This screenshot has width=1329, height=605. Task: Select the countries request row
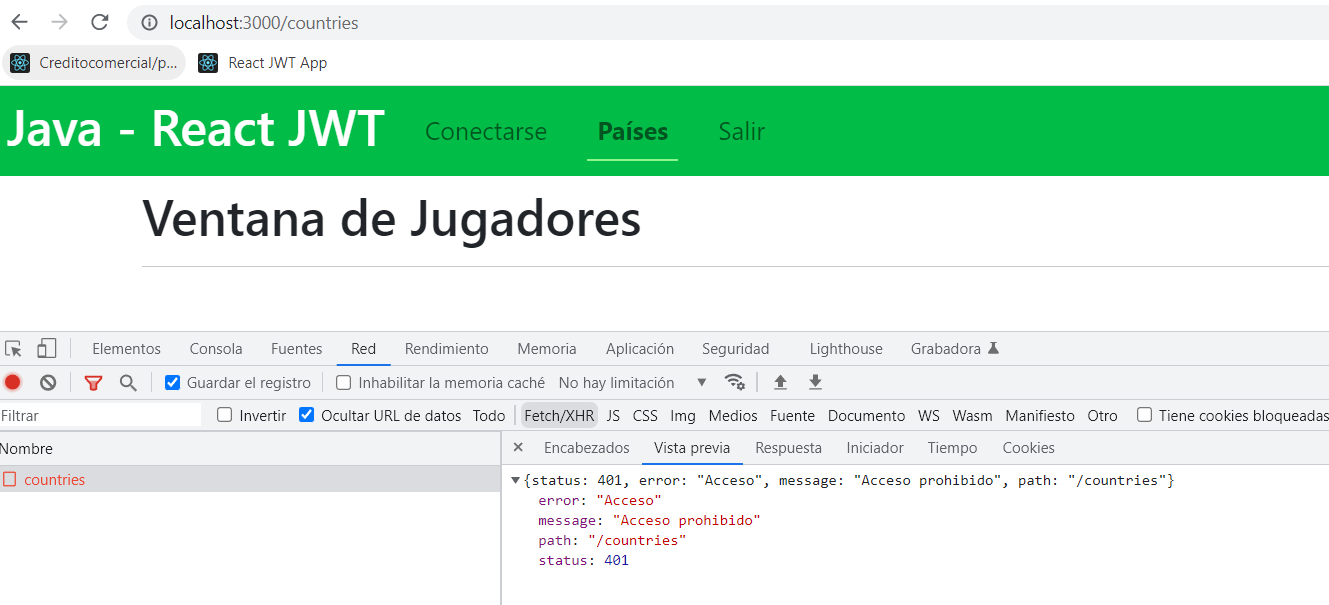249,479
